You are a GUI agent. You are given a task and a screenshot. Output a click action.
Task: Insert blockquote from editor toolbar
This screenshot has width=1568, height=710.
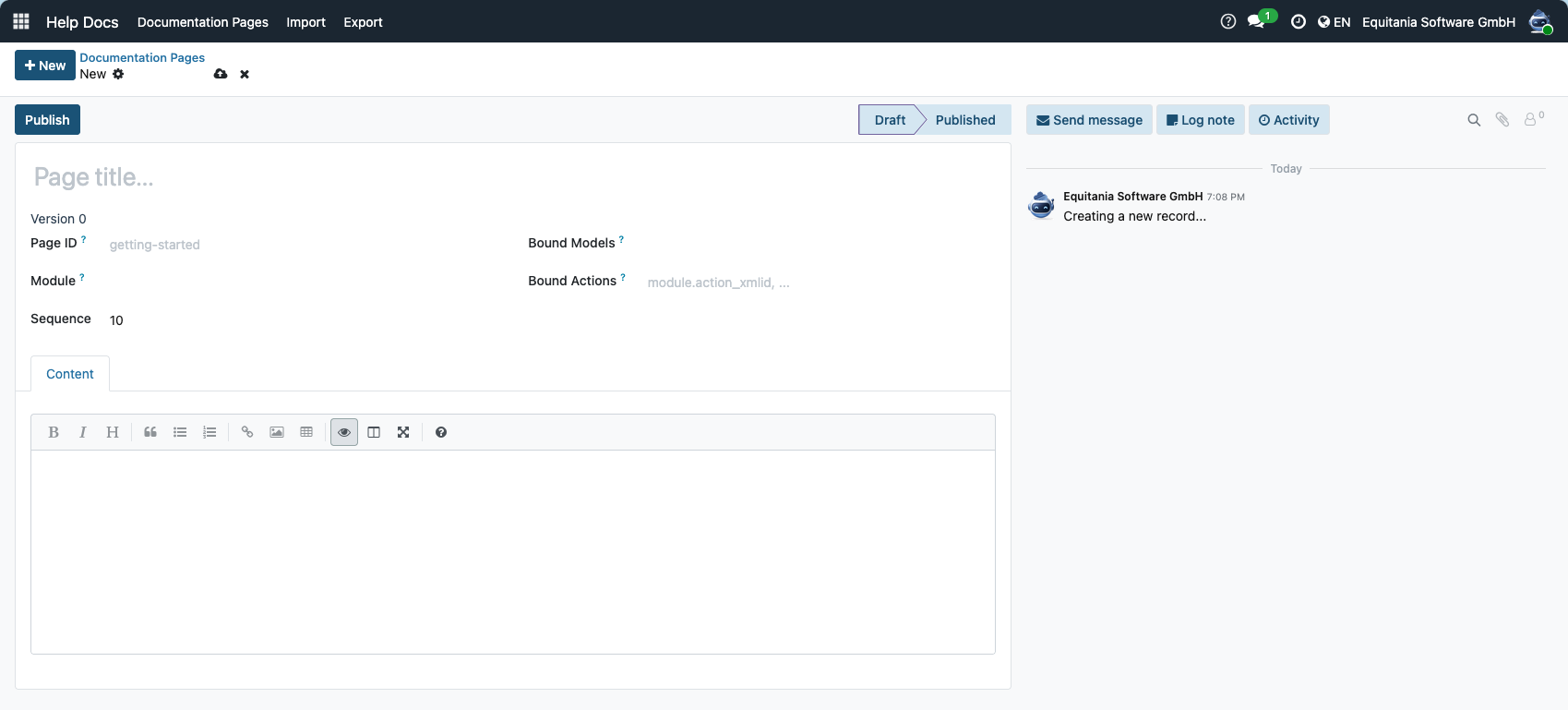150,432
